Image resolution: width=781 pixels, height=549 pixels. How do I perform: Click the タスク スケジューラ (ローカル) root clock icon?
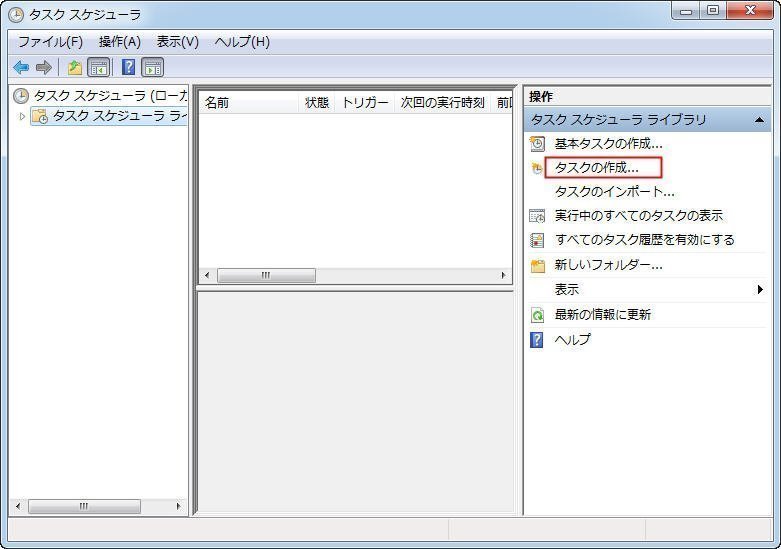point(20,96)
